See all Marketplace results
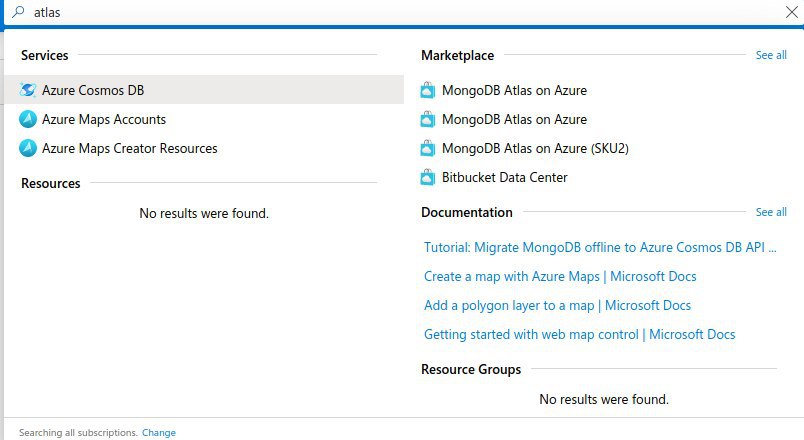This screenshot has height=440, width=804. (771, 55)
